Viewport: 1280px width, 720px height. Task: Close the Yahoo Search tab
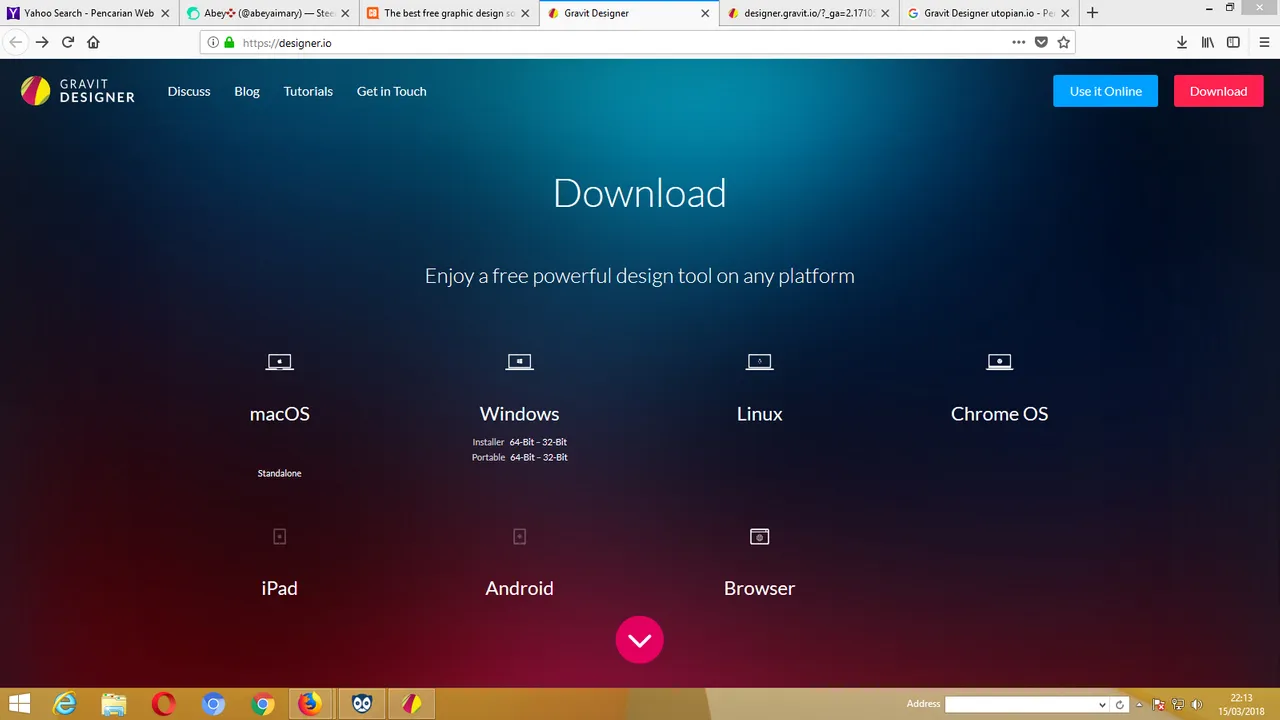(165, 13)
